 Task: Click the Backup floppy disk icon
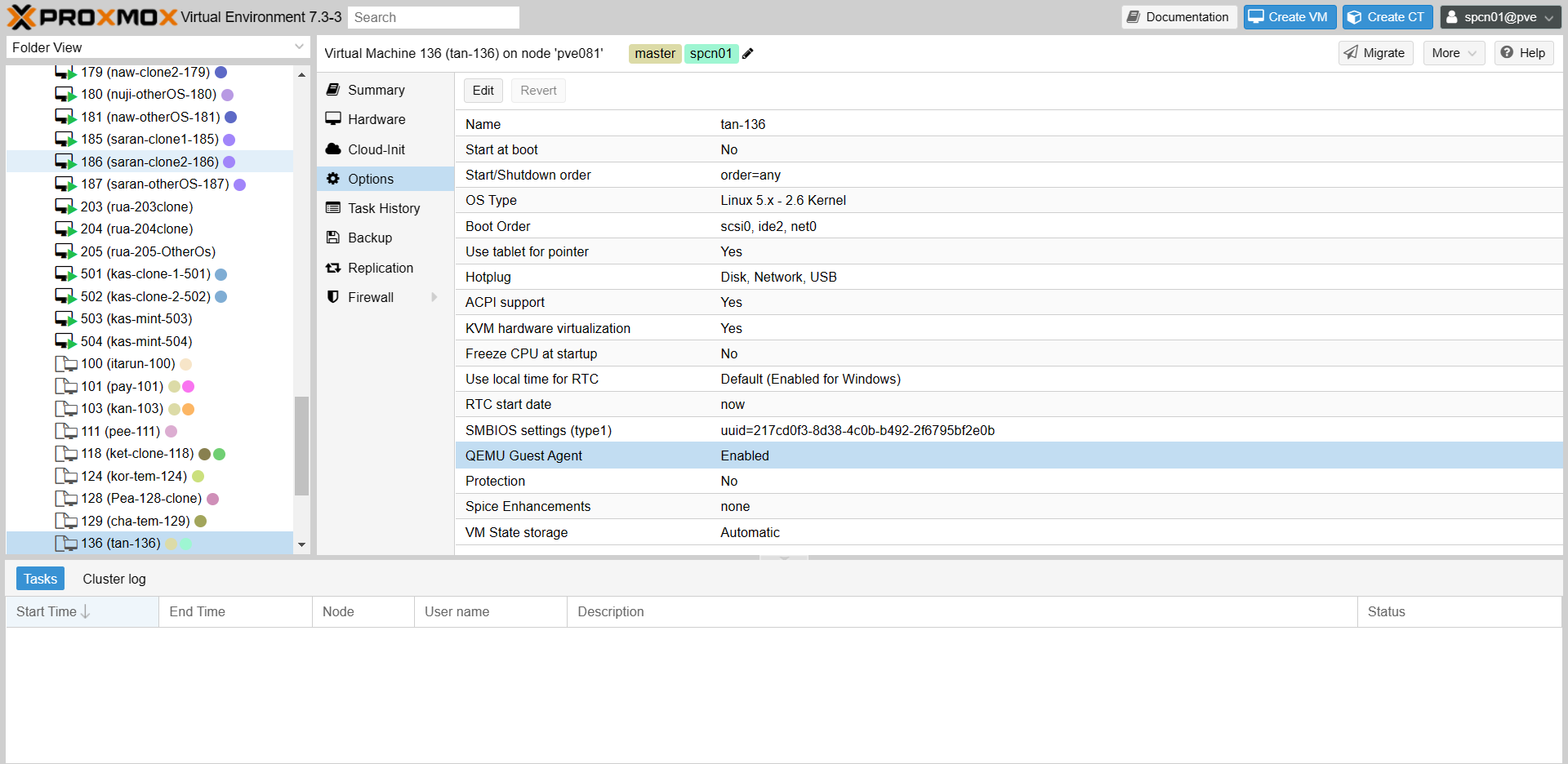[333, 238]
